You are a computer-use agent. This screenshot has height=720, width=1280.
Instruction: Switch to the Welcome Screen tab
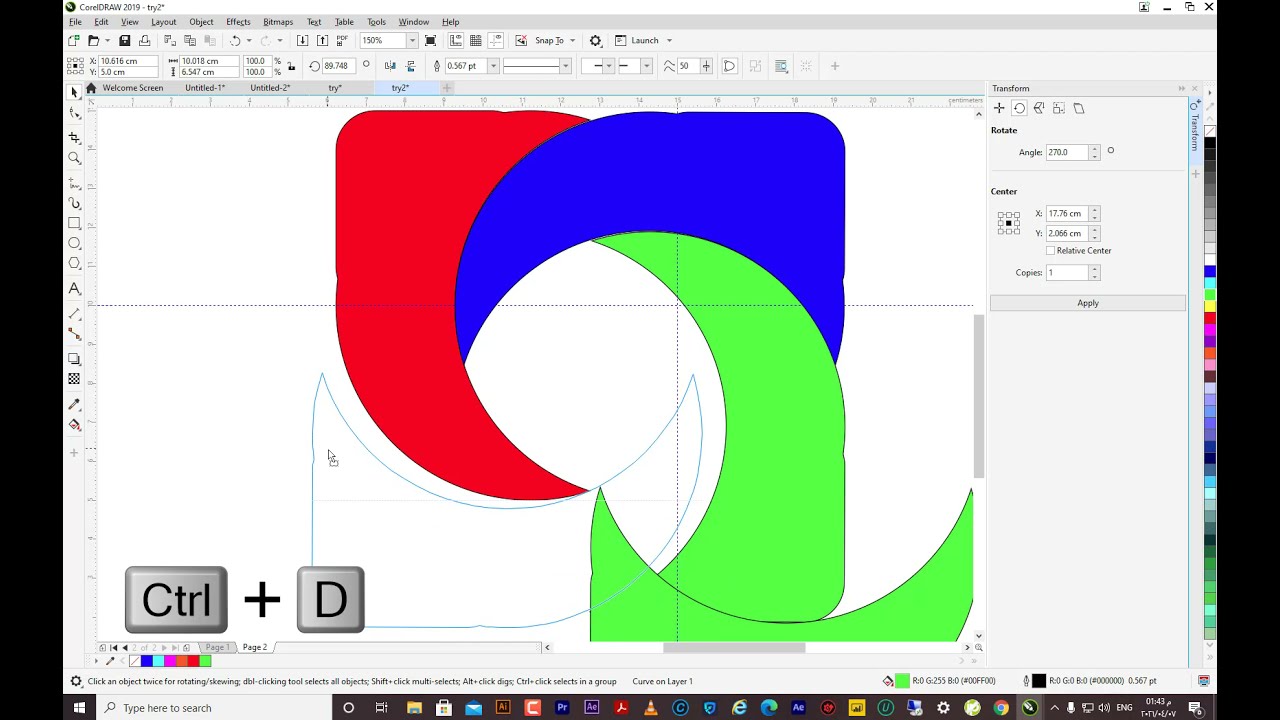(x=132, y=88)
